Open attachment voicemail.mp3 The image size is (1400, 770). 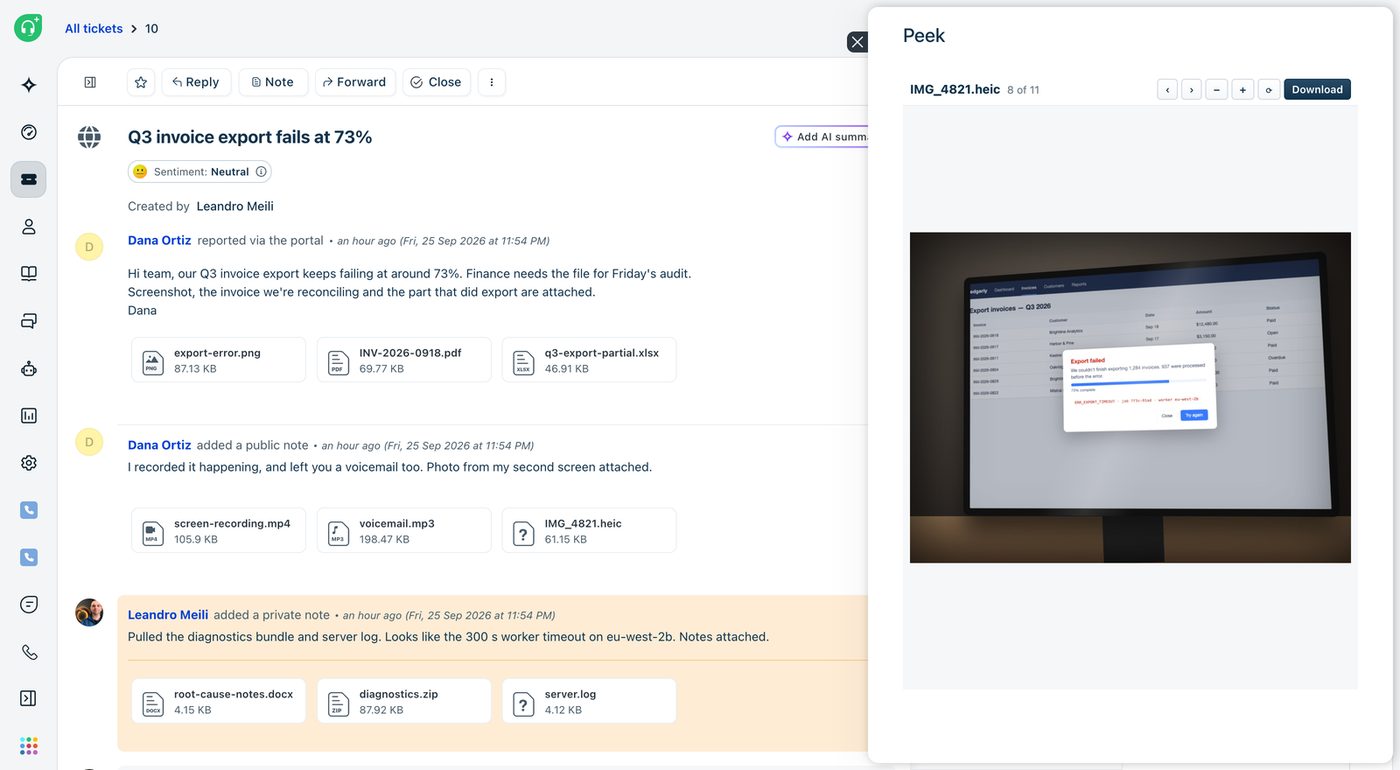[404, 530]
